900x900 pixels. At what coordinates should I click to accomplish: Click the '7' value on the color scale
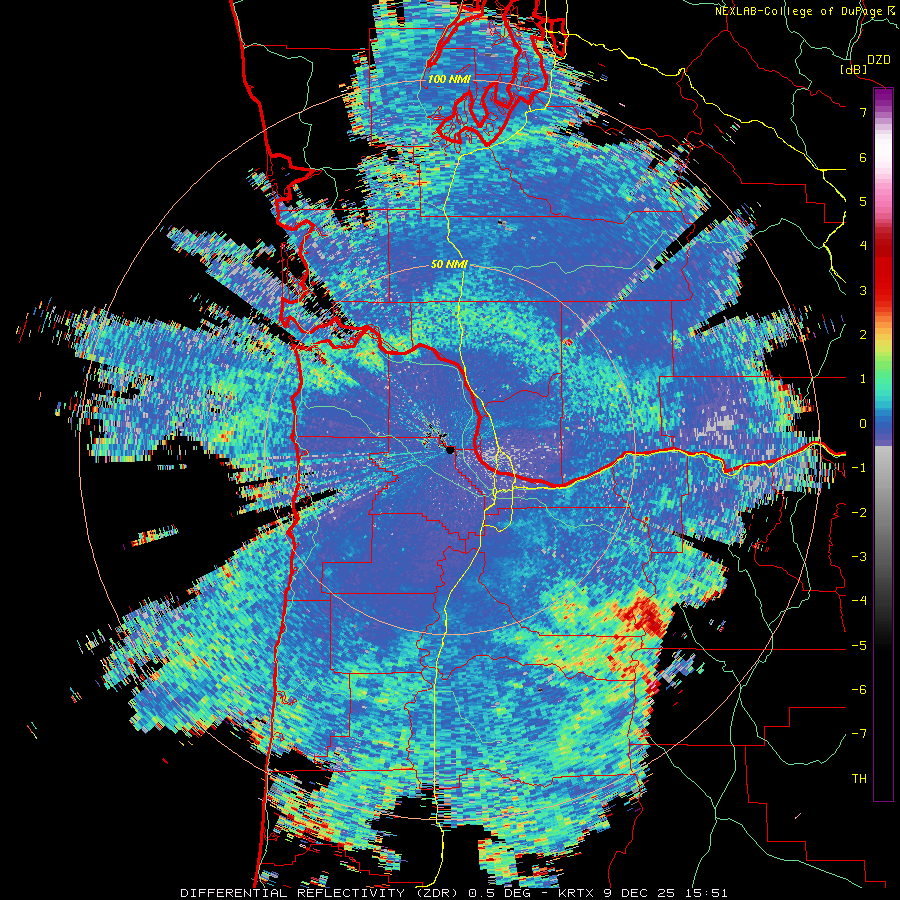863,112
